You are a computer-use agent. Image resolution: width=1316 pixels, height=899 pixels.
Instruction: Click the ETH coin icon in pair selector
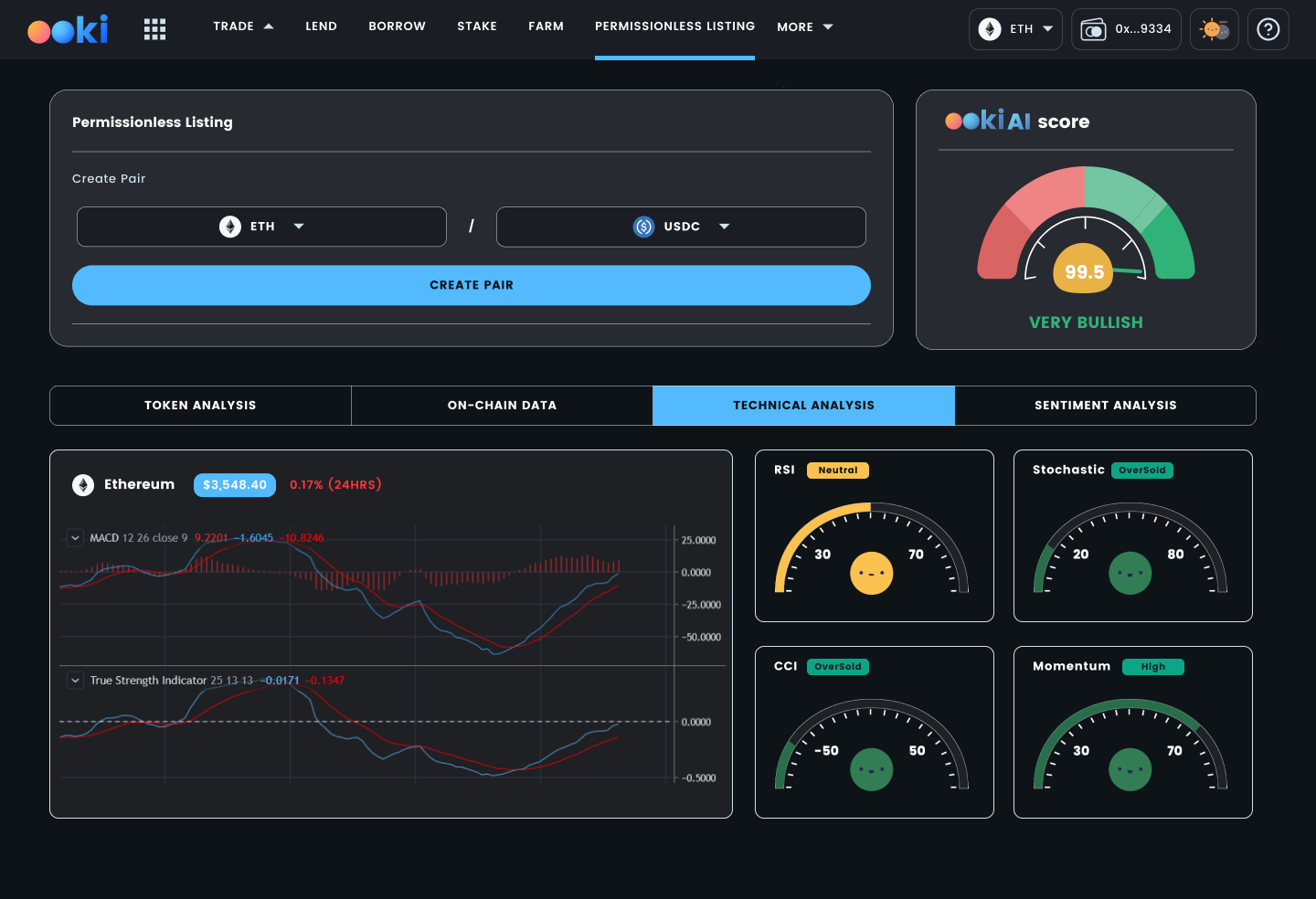[230, 227]
